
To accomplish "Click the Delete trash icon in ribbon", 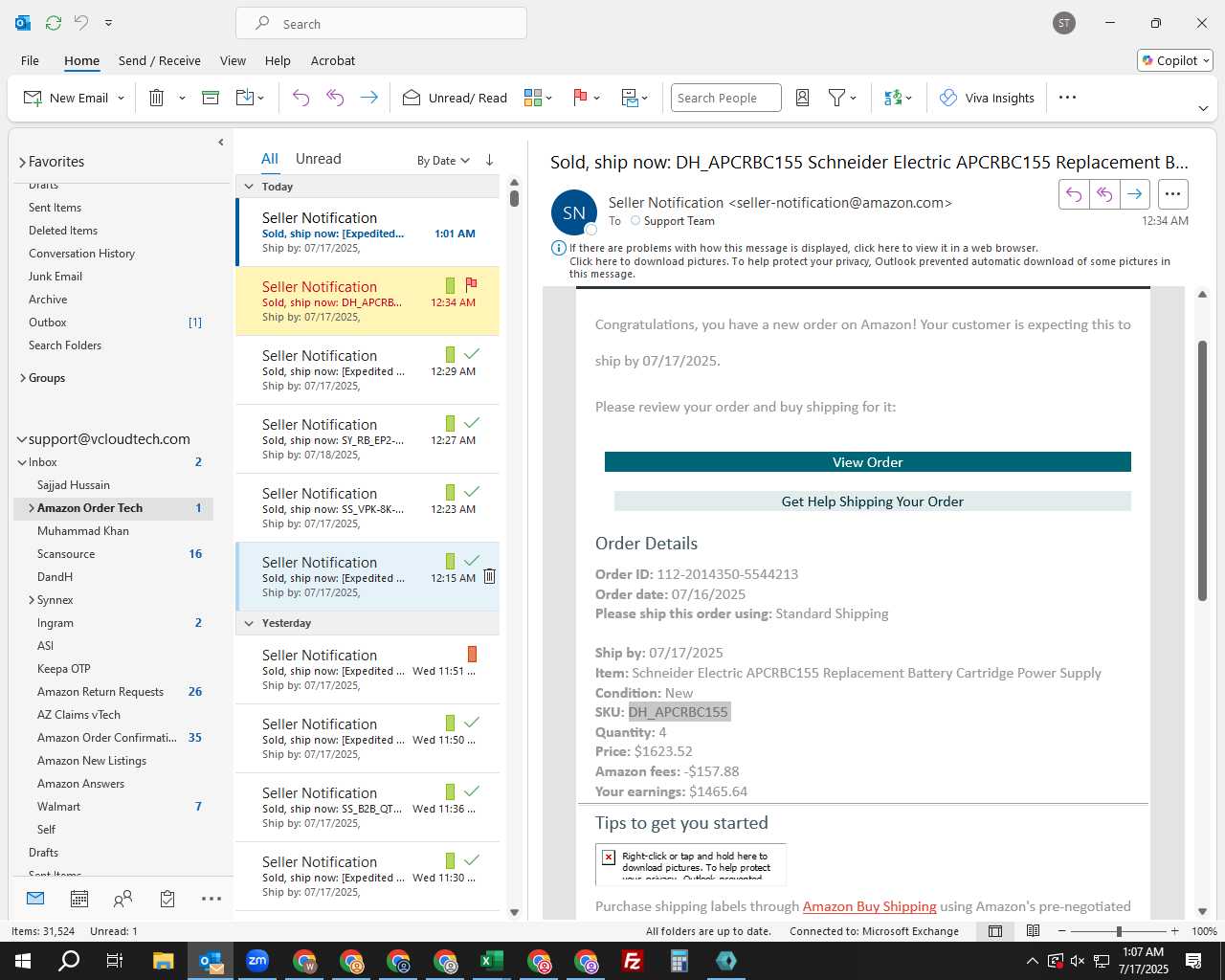I will coord(157,98).
